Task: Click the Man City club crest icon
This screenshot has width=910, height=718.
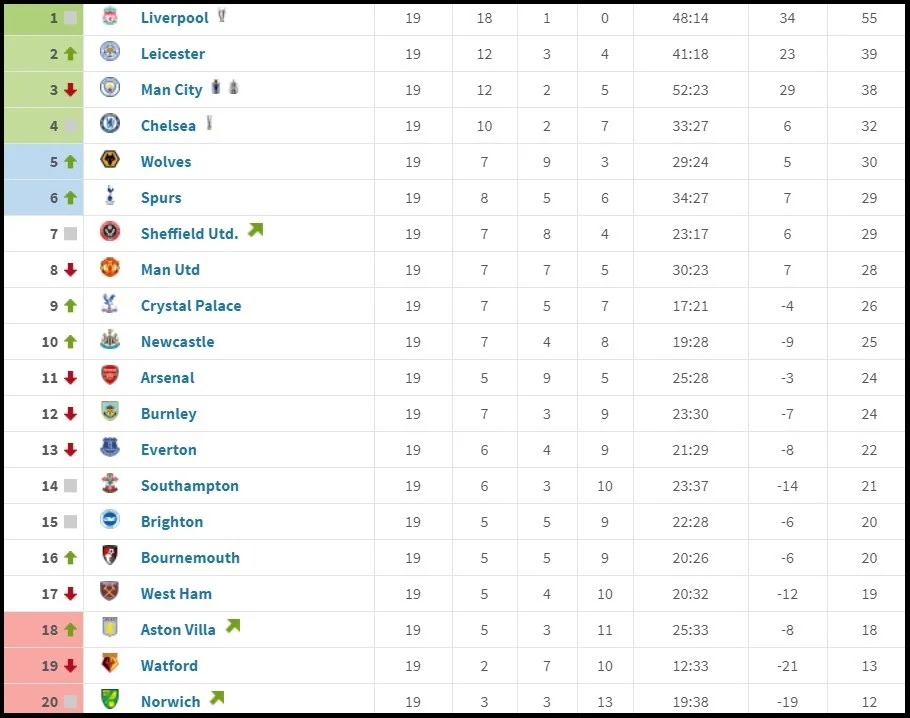Action: click(x=110, y=89)
